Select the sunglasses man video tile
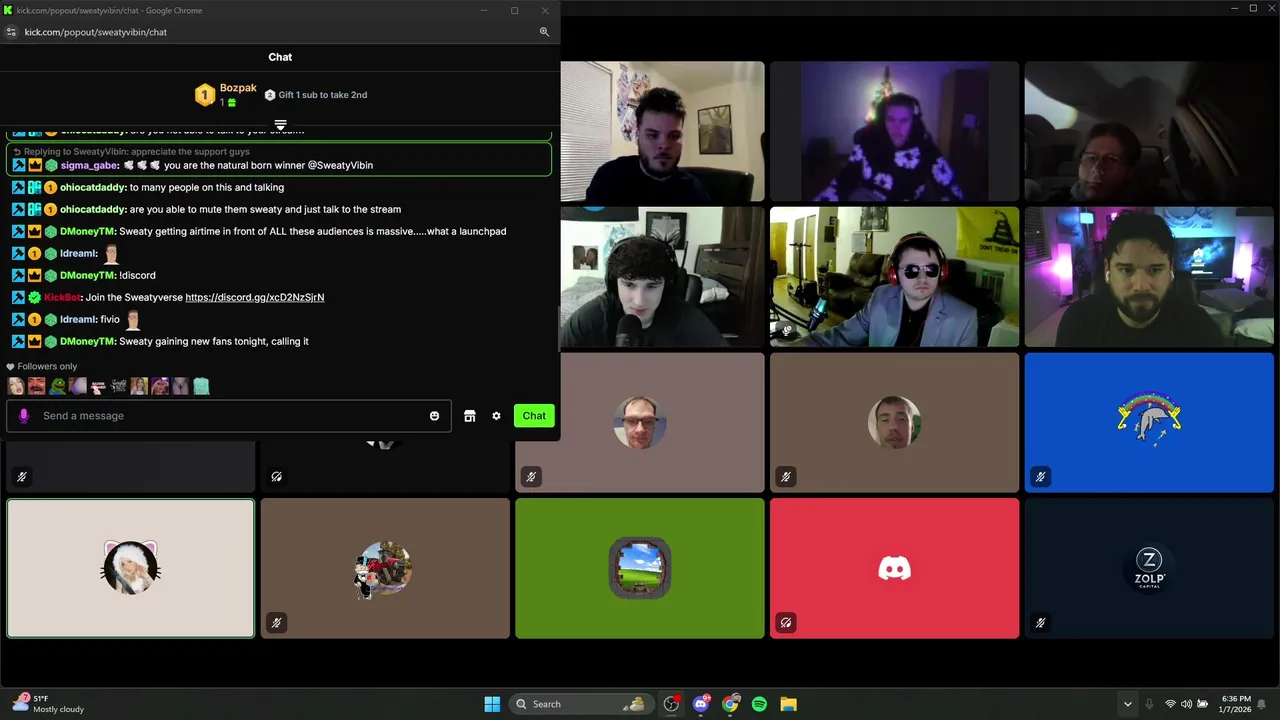Viewport: 1280px width, 720px height. click(894, 277)
